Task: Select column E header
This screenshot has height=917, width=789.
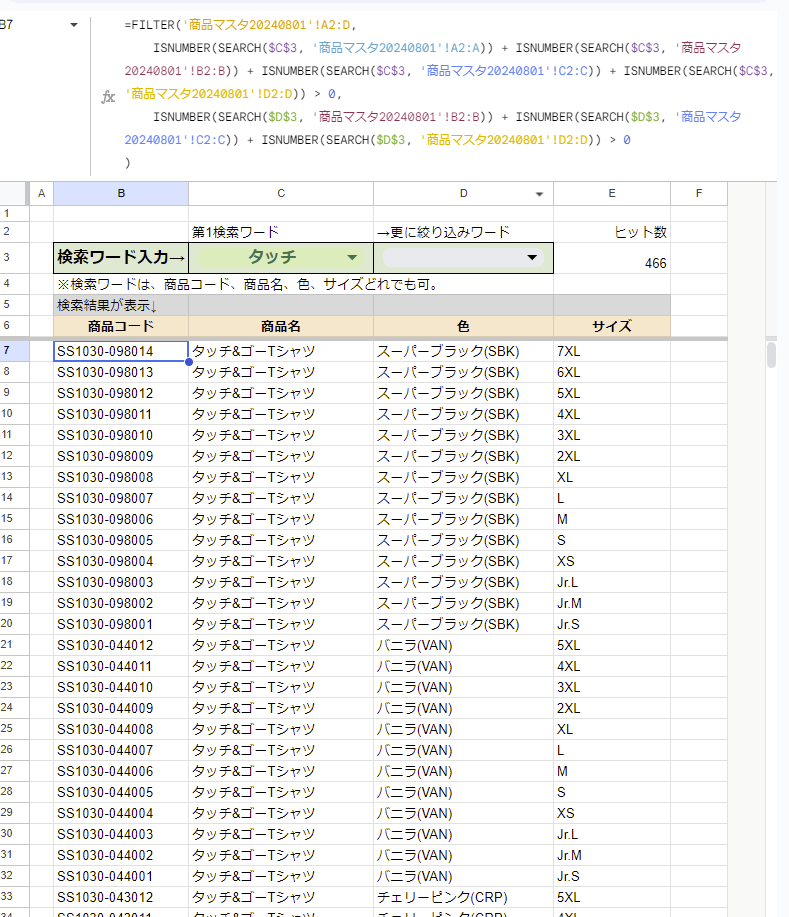Action: [611, 194]
